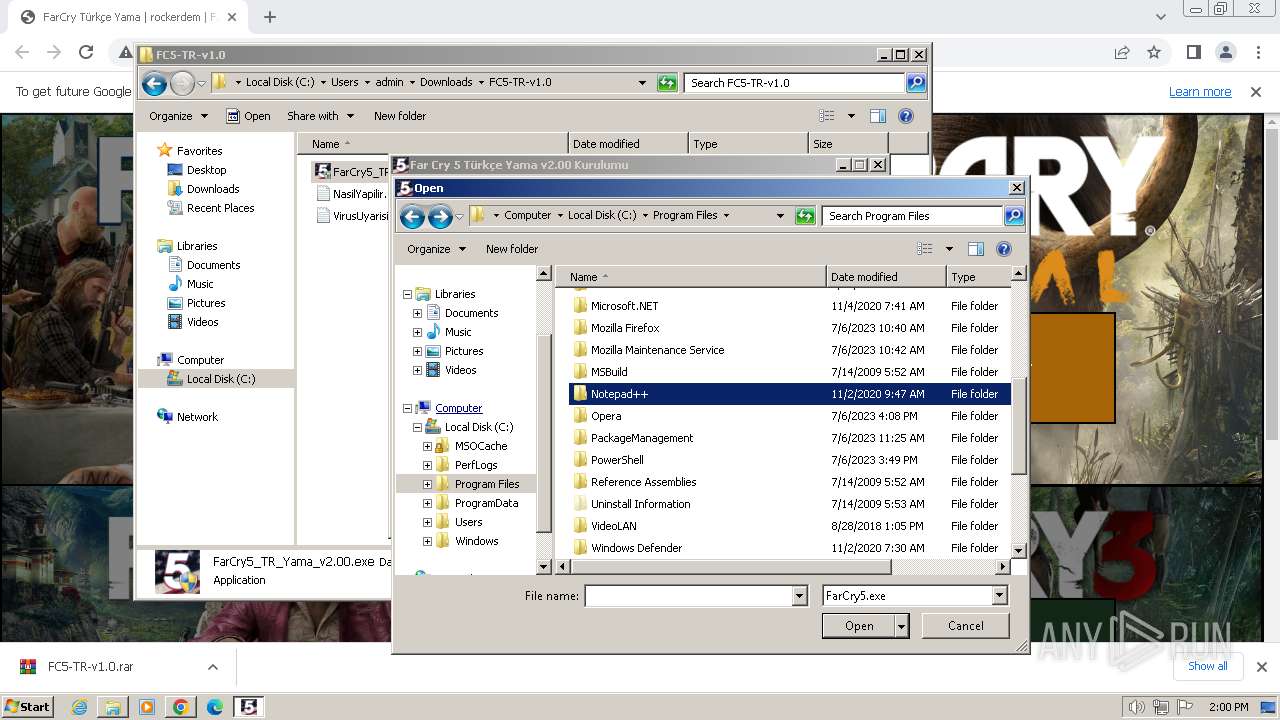Start search via magnifier in Open dialog
Screen dimensions: 1280x720
coord(1013,216)
